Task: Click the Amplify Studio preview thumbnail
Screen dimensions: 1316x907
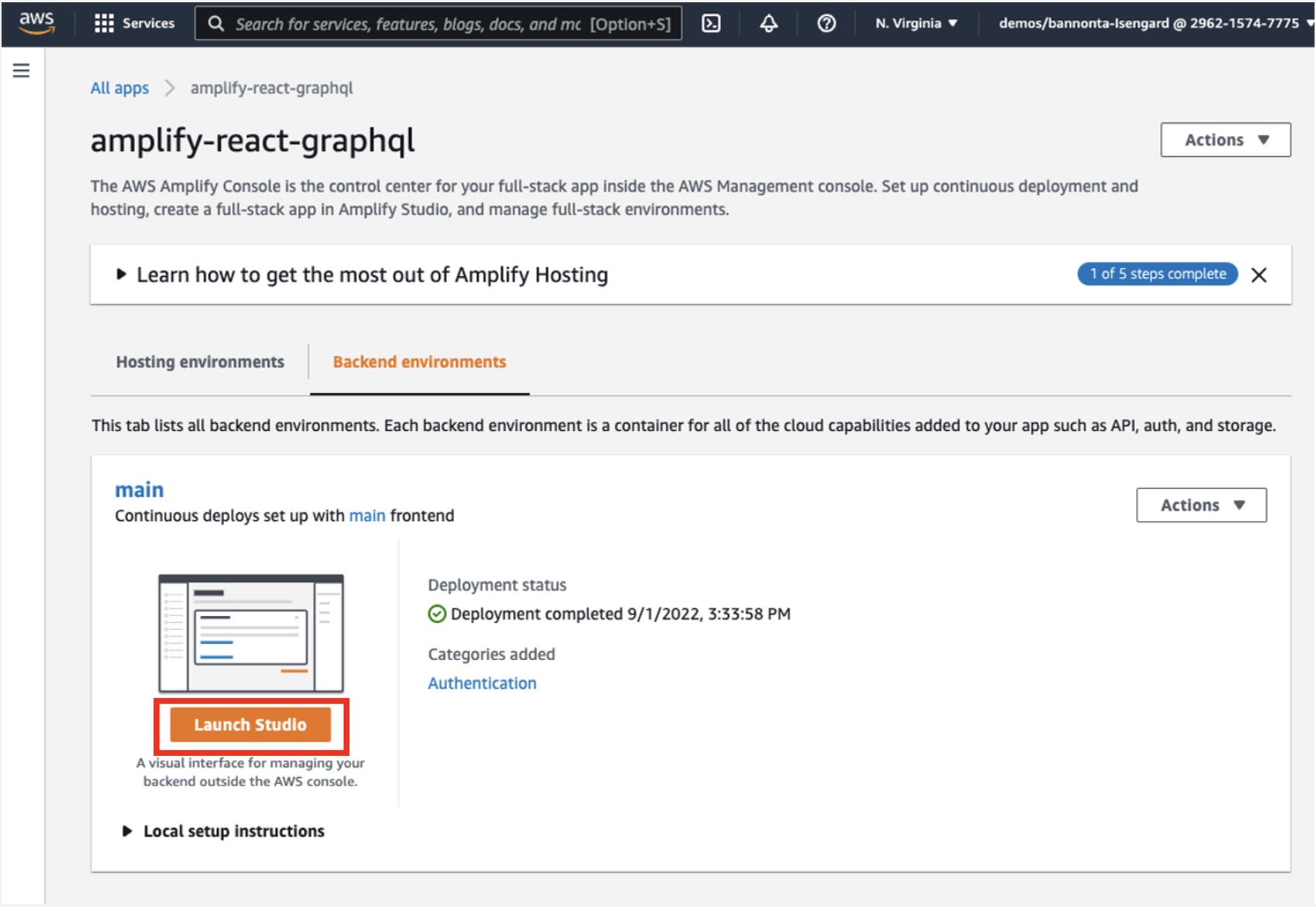Action: click(x=250, y=633)
